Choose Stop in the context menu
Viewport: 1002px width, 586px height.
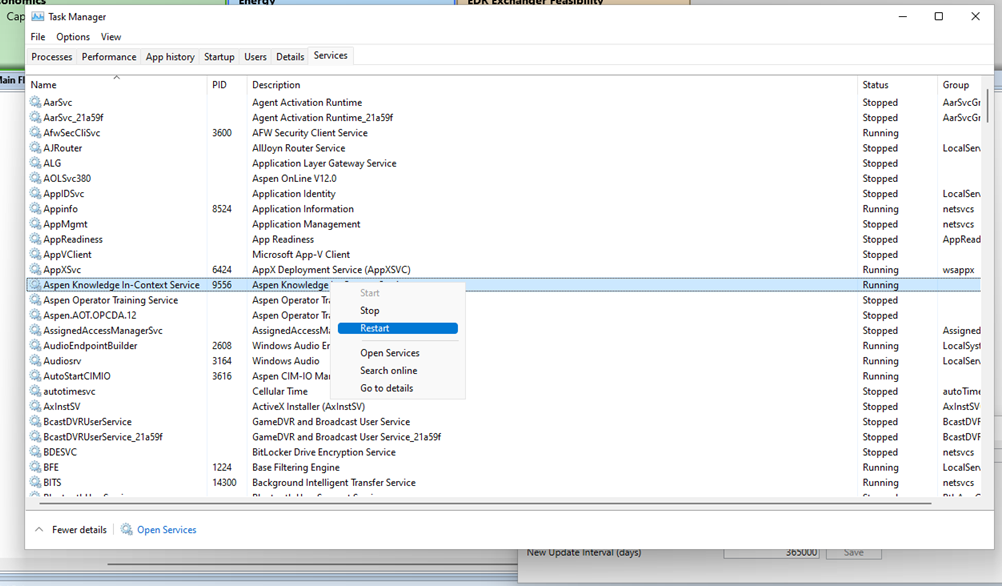(369, 311)
